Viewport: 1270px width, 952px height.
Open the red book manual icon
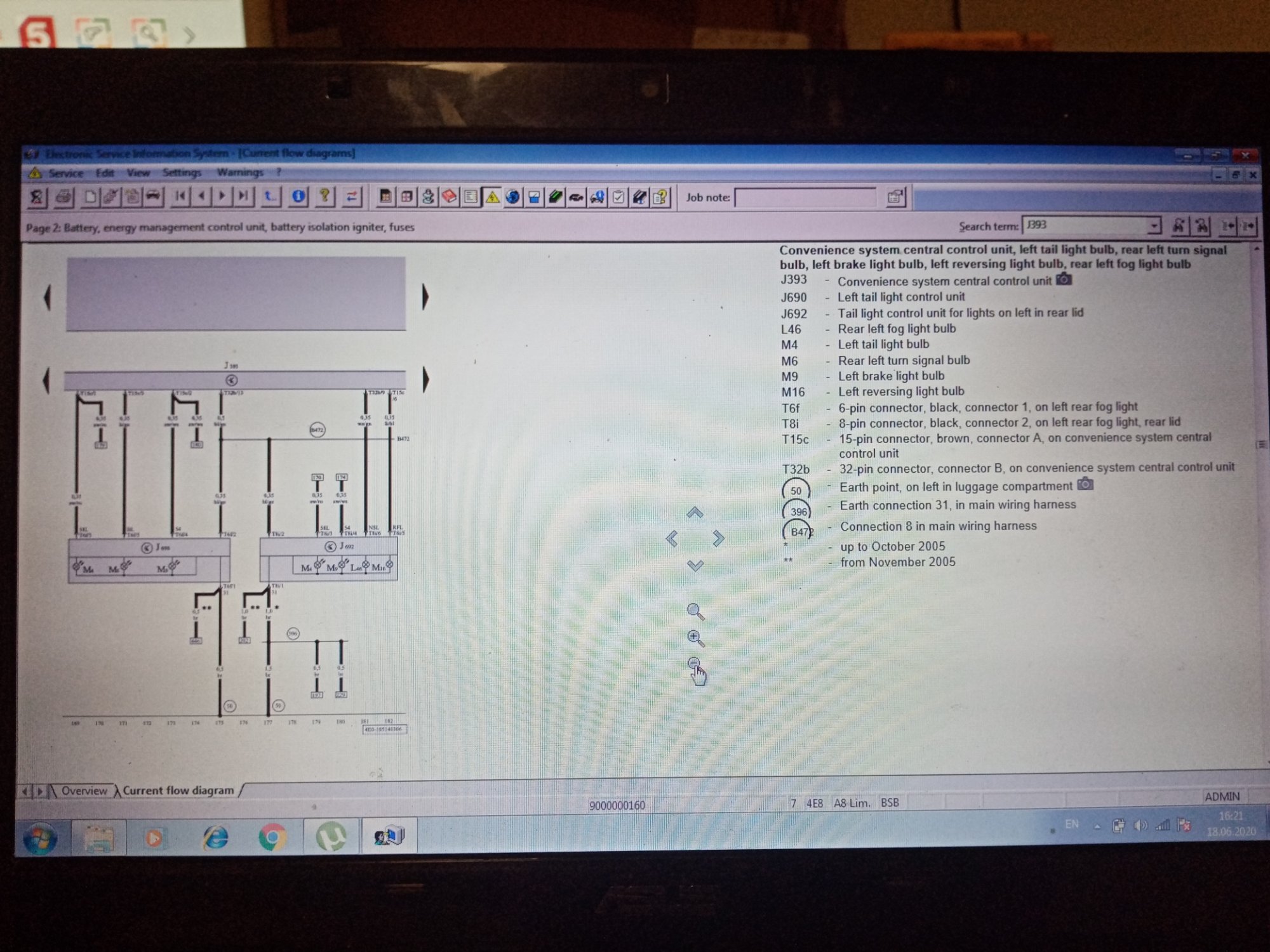[450, 197]
